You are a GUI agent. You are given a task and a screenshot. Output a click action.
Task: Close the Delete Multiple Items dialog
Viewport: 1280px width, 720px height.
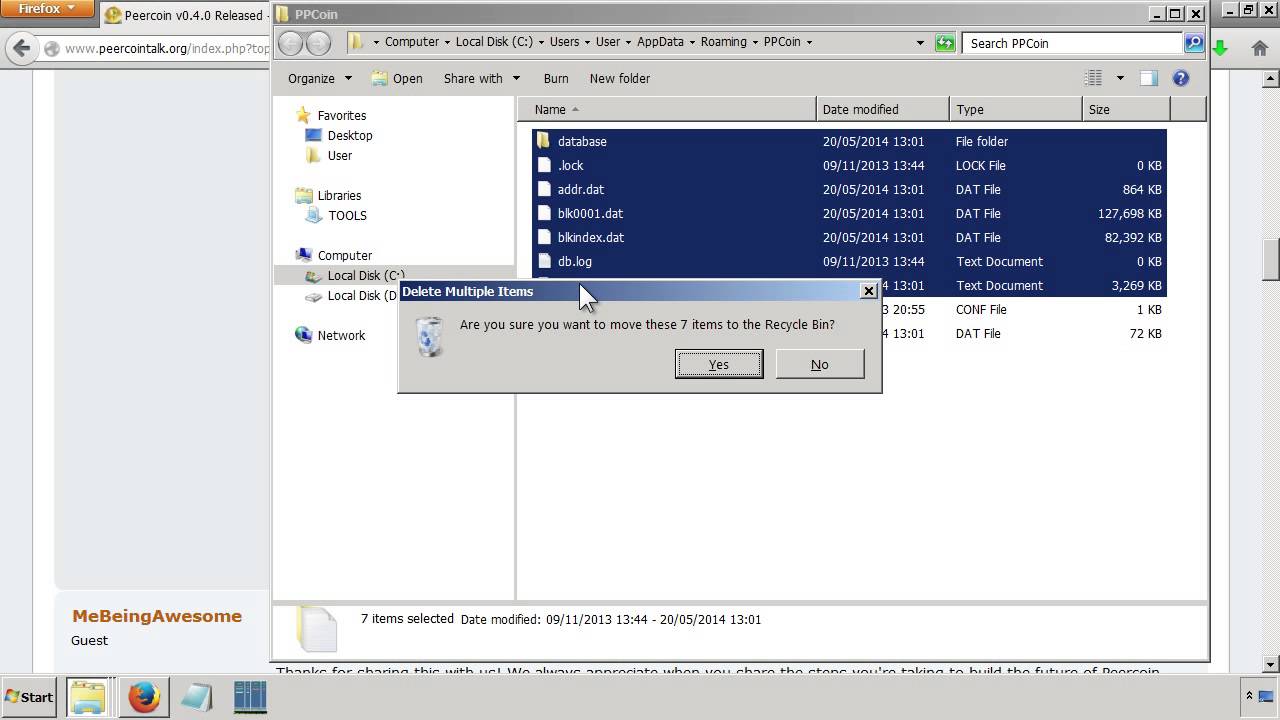tap(868, 291)
